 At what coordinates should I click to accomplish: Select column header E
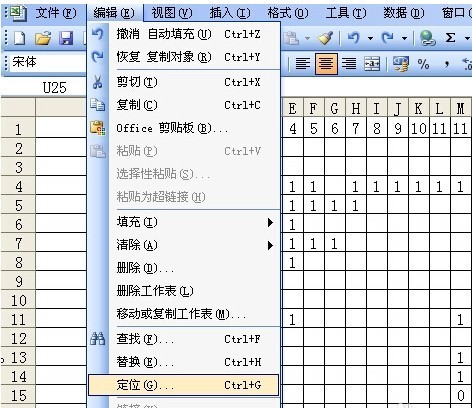(293, 108)
